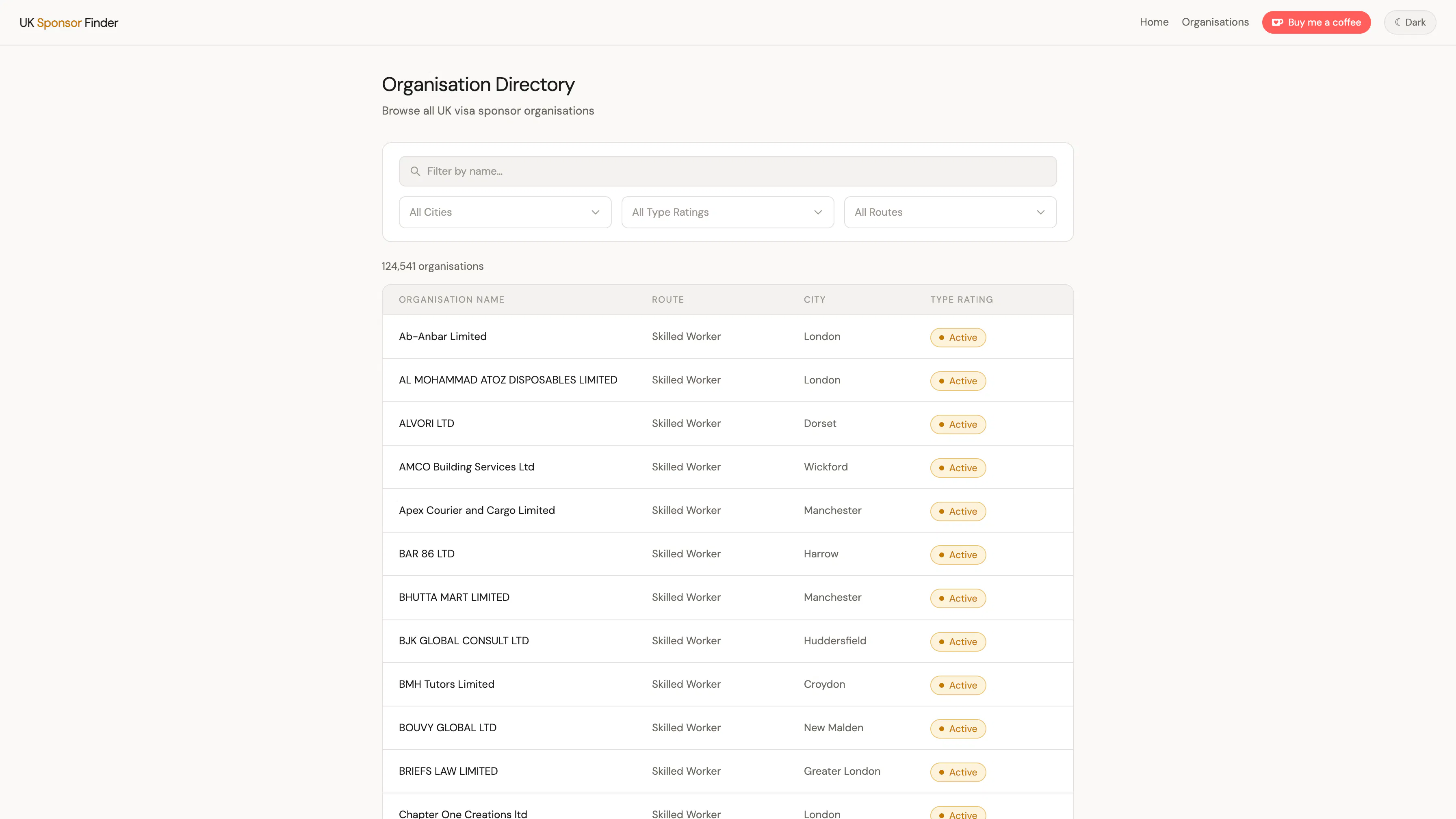This screenshot has height=819, width=1456.
Task: Click Route column header
Action: 667,299
